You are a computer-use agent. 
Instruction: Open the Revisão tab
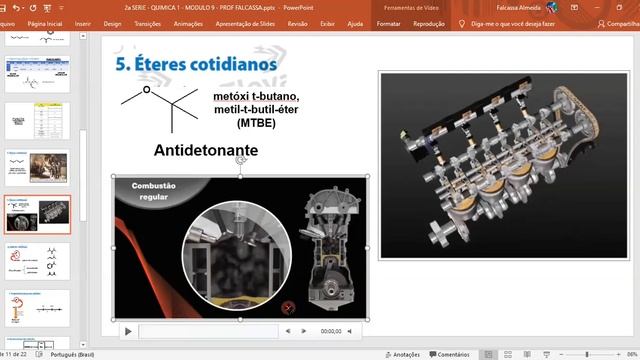click(x=298, y=24)
